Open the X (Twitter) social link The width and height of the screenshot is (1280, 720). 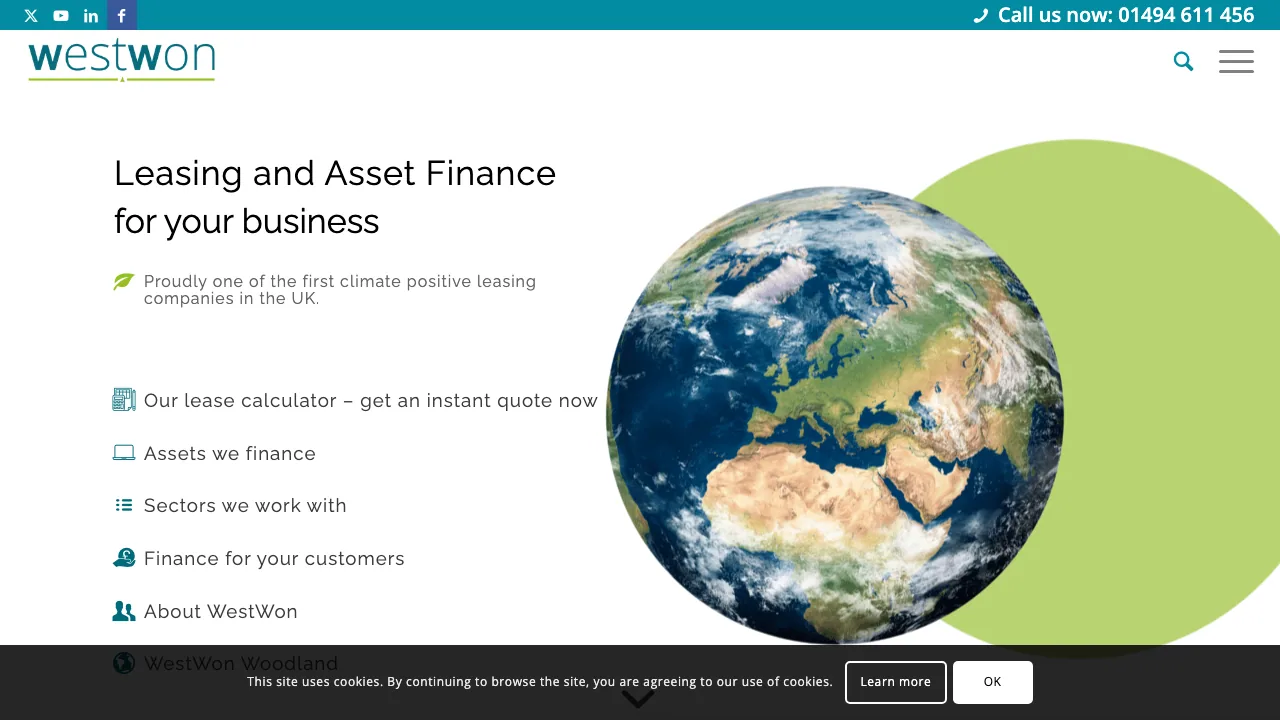tap(31, 15)
